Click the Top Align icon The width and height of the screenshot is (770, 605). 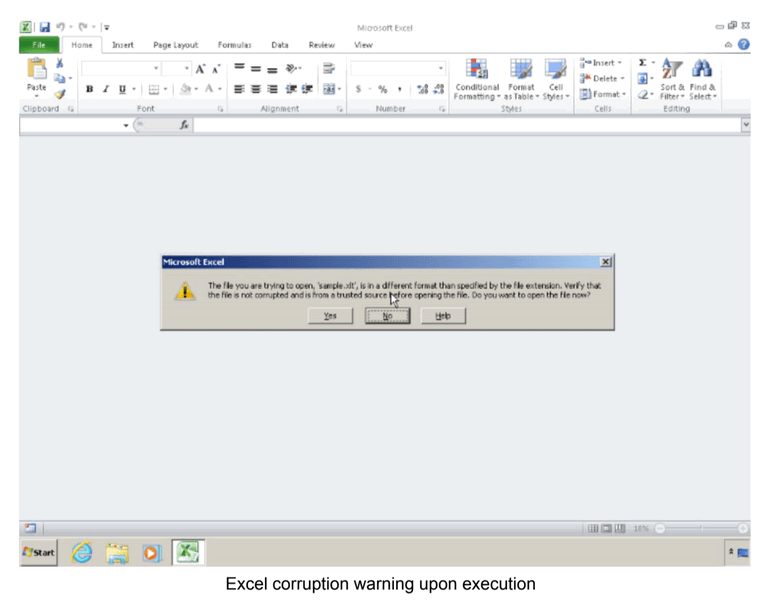click(239, 68)
